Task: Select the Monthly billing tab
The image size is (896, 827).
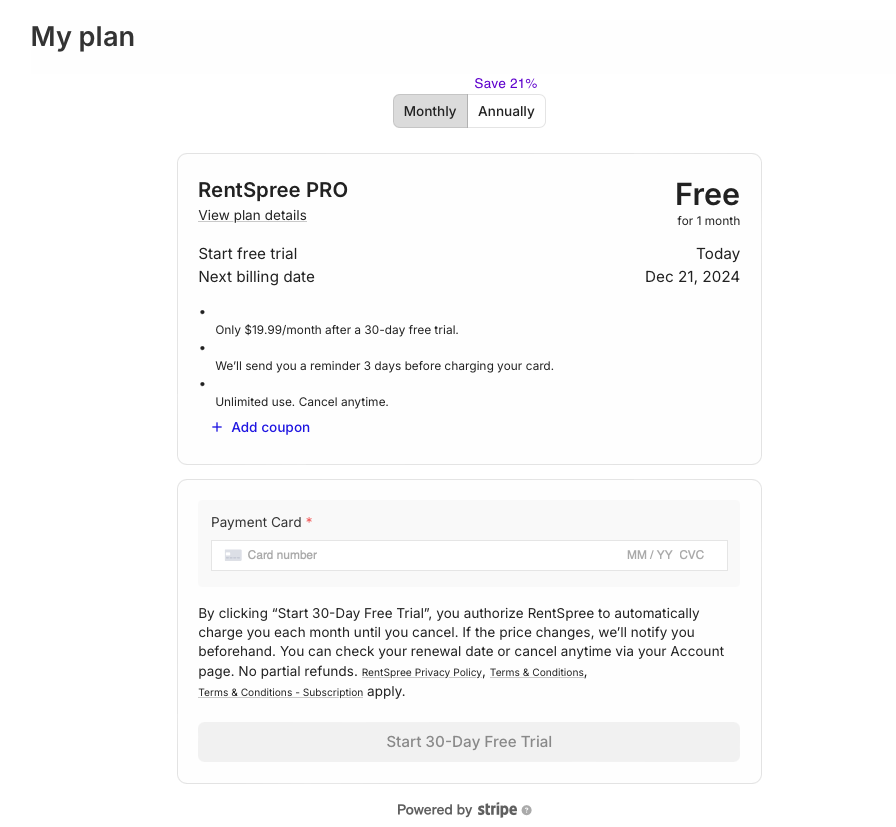Action: [x=430, y=111]
